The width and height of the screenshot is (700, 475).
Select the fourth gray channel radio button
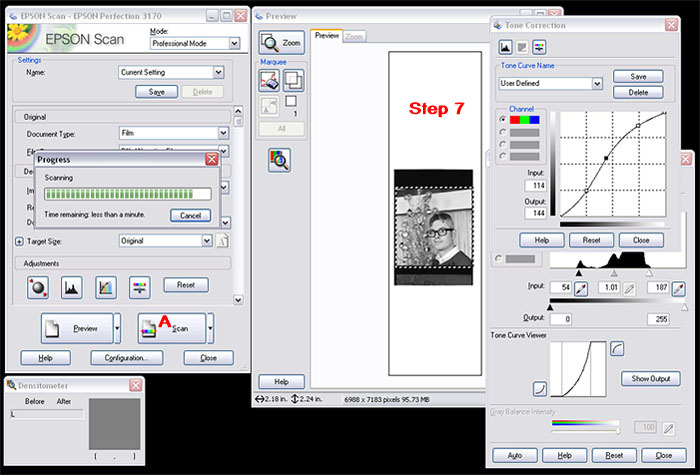[x=503, y=156]
